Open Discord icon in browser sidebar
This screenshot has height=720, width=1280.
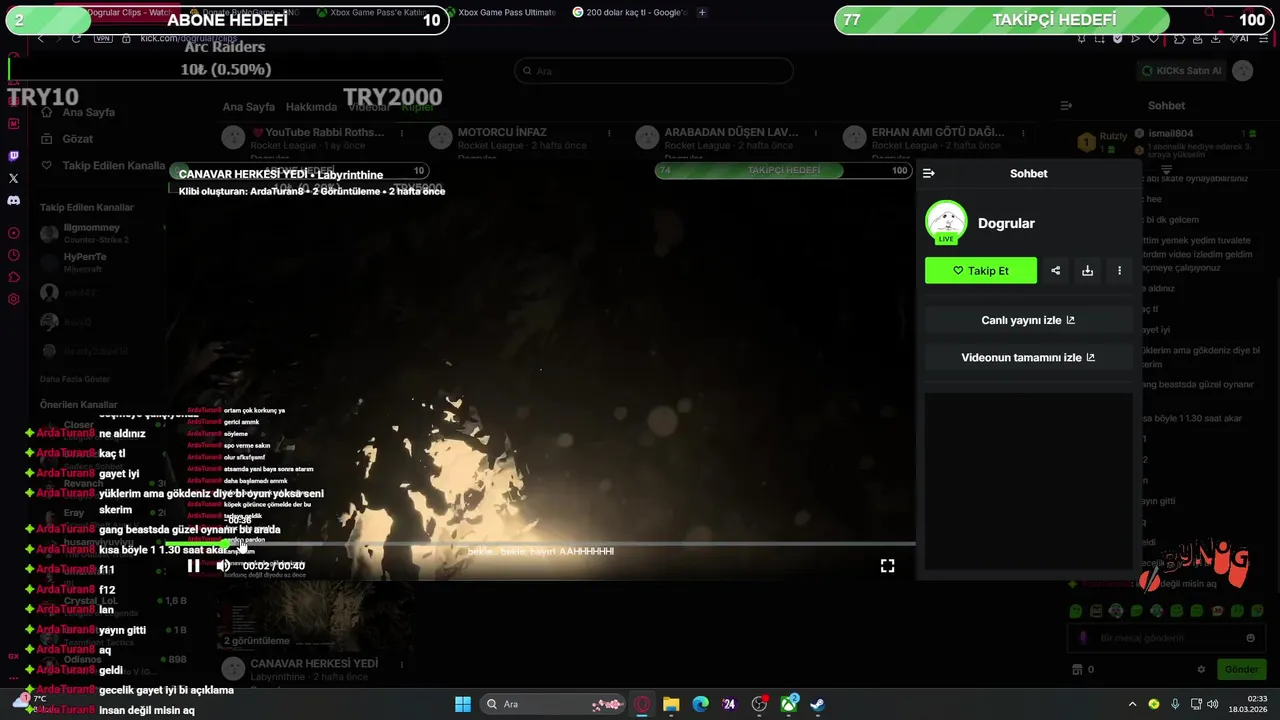tap(13, 200)
